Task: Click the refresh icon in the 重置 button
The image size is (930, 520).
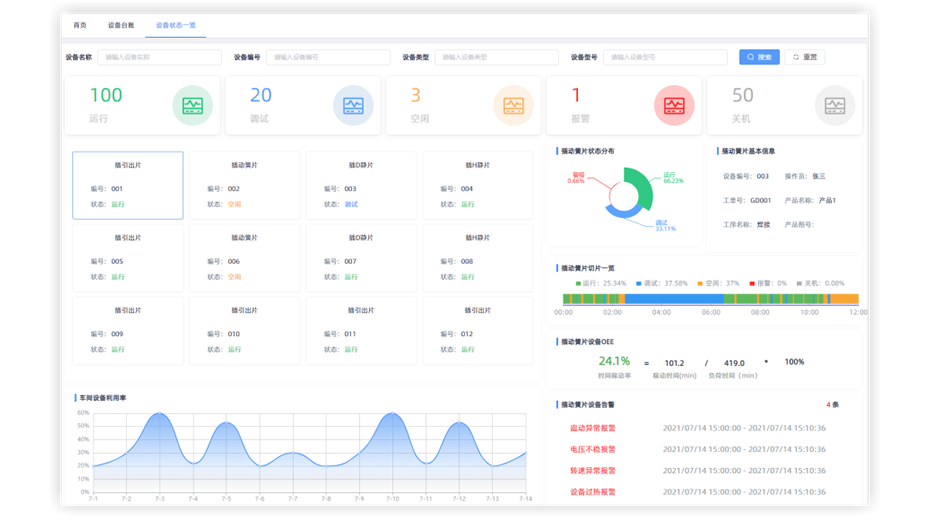Action: click(x=796, y=58)
